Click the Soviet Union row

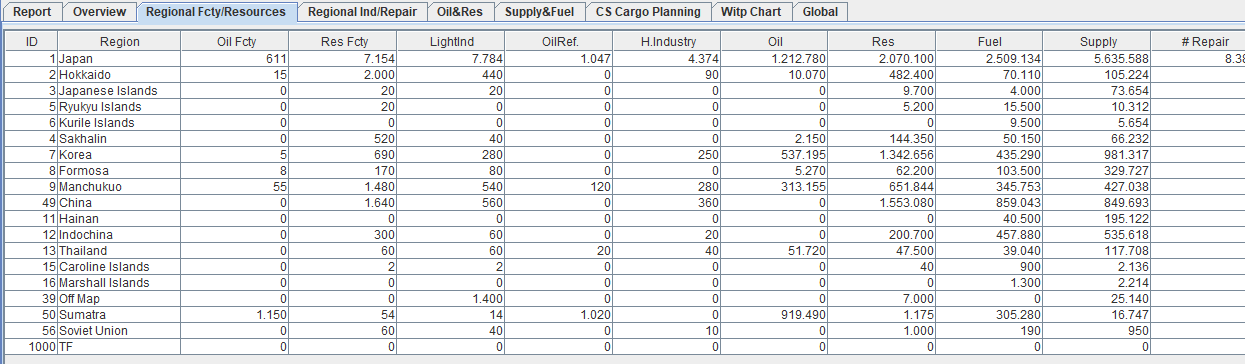[x=624, y=331]
